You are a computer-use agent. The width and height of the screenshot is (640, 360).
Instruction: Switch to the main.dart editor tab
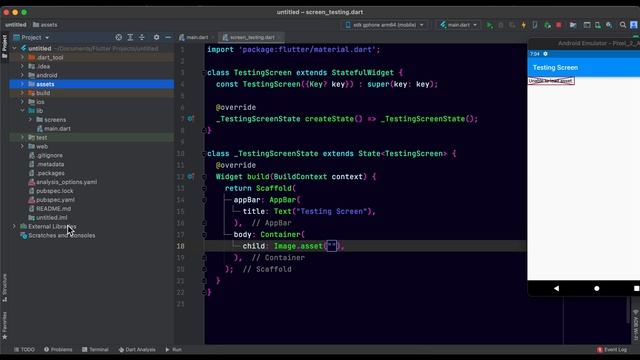(x=197, y=37)
